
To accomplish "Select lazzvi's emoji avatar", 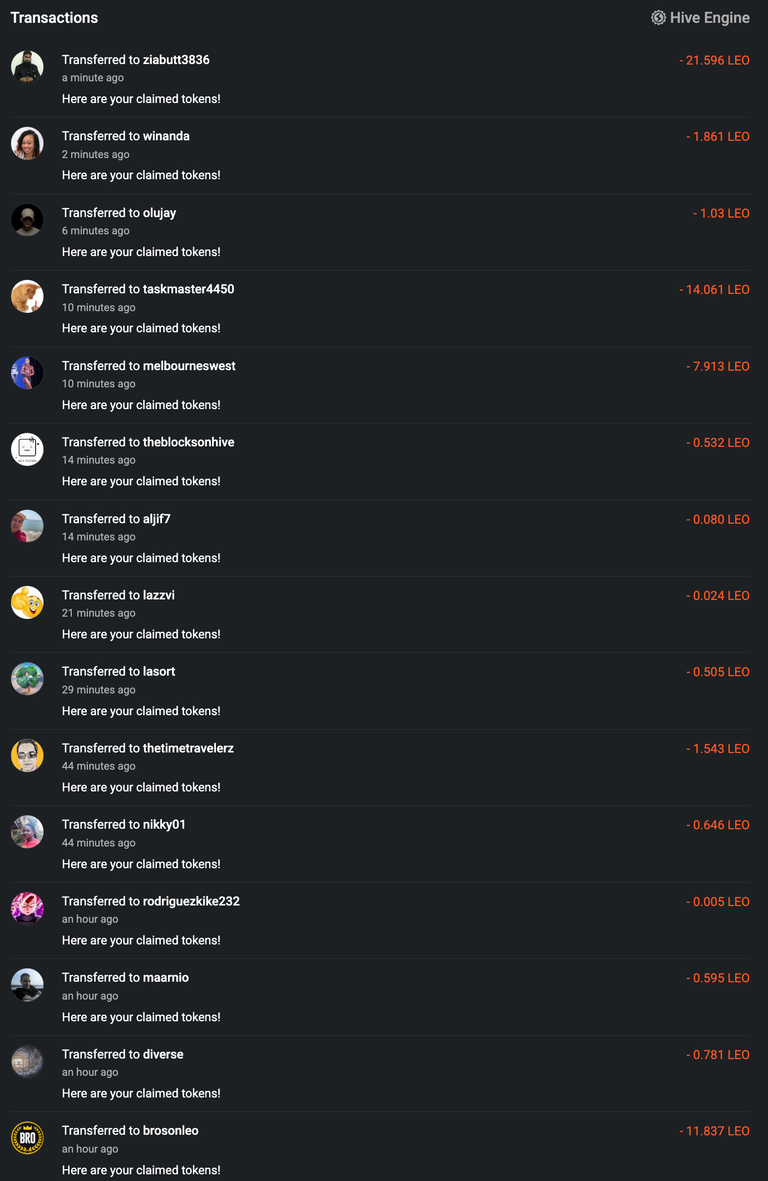I will tap(27, 602).
